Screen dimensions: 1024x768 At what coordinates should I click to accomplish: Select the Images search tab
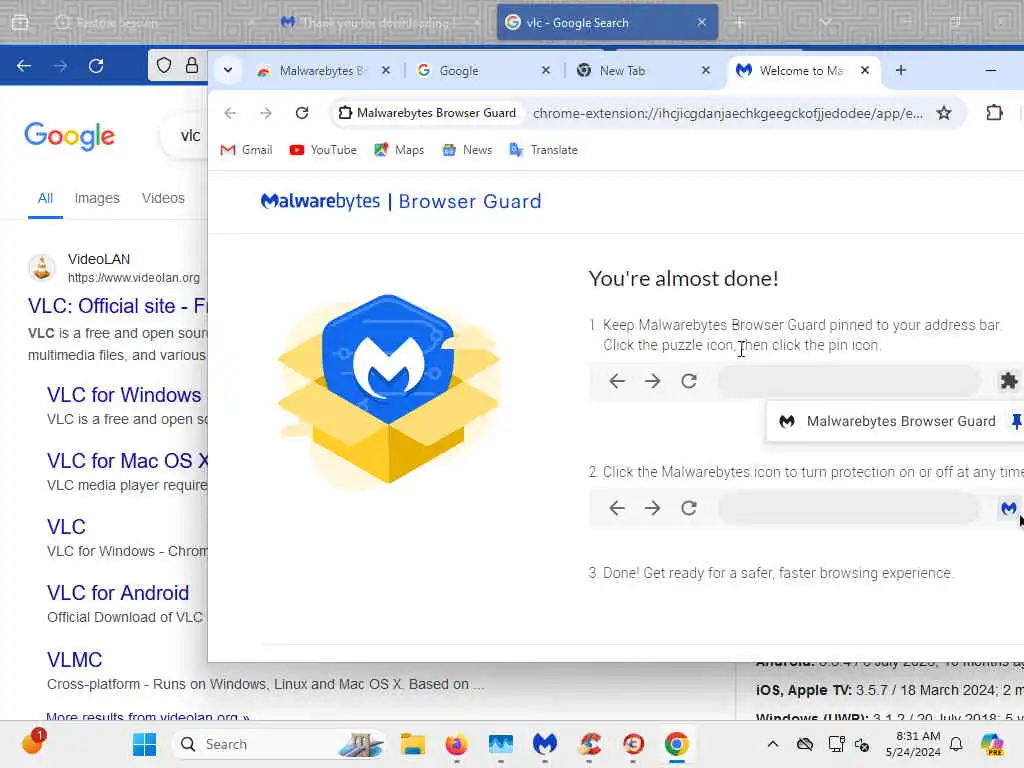97,198
